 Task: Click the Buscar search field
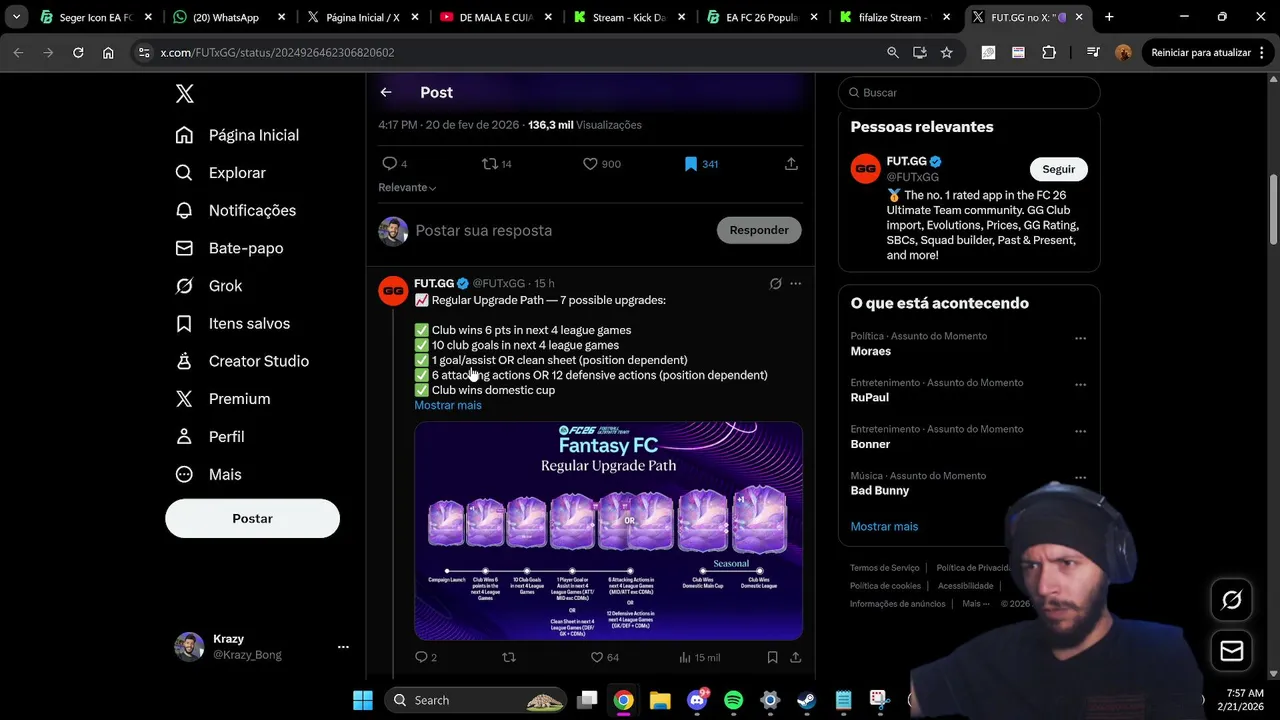[969, 92]
